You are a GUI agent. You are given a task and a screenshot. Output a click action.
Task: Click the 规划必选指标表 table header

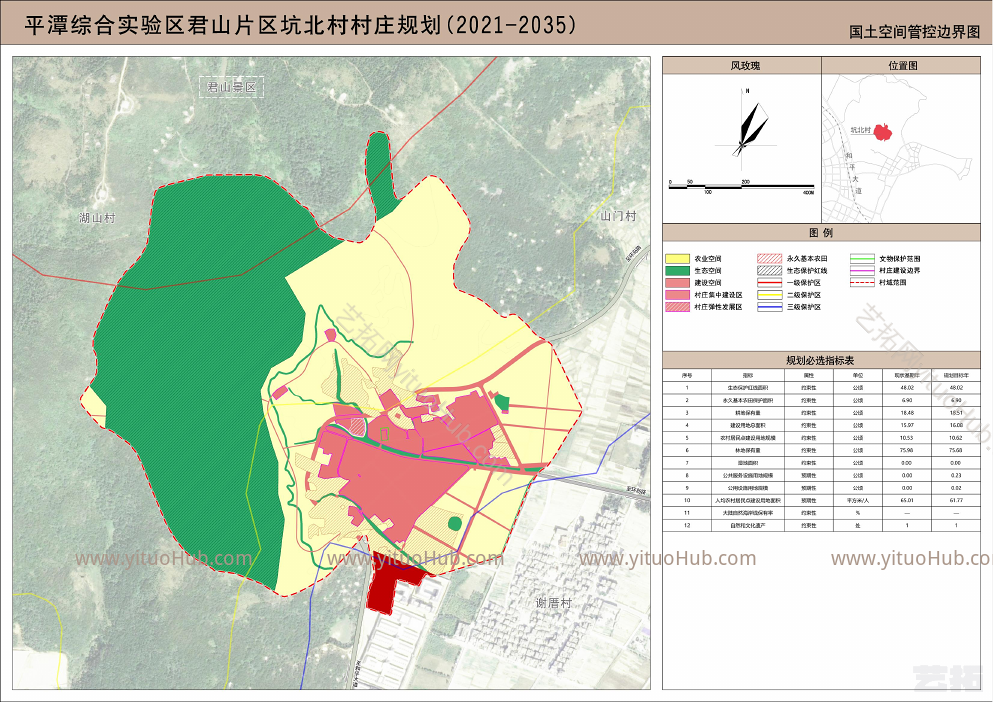pos(820,361)
